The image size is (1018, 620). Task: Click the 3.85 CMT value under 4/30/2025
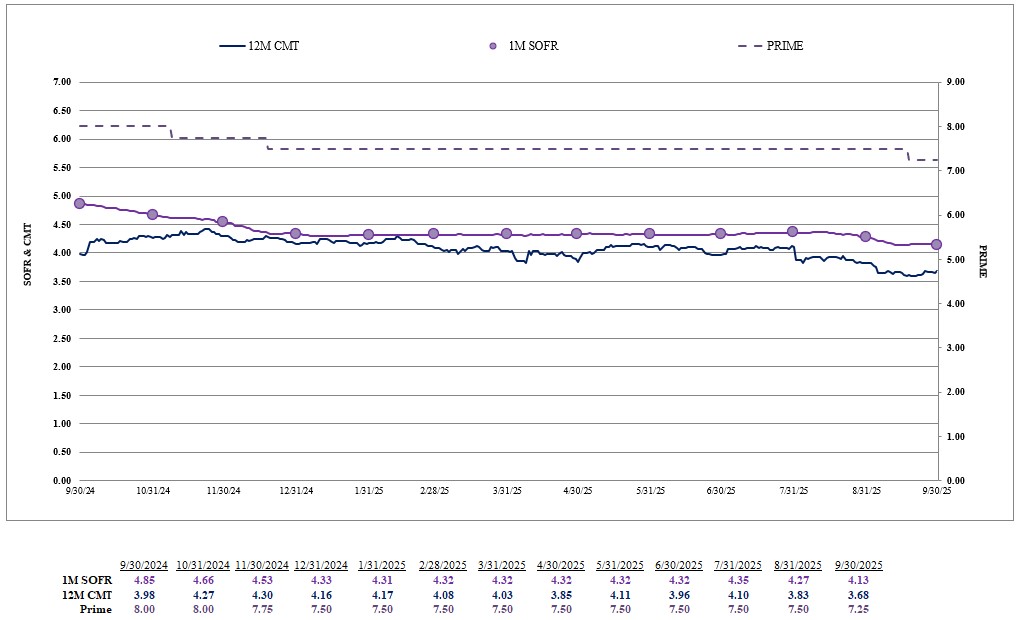(x=558, y=595)
